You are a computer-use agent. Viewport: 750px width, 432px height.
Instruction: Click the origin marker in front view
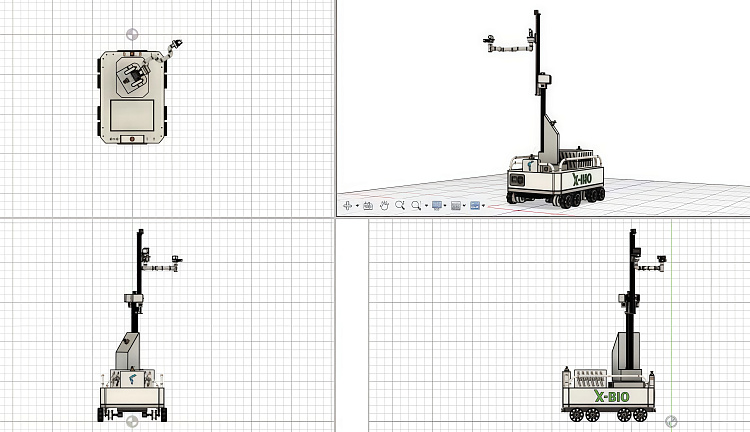(x=133, y=421)
